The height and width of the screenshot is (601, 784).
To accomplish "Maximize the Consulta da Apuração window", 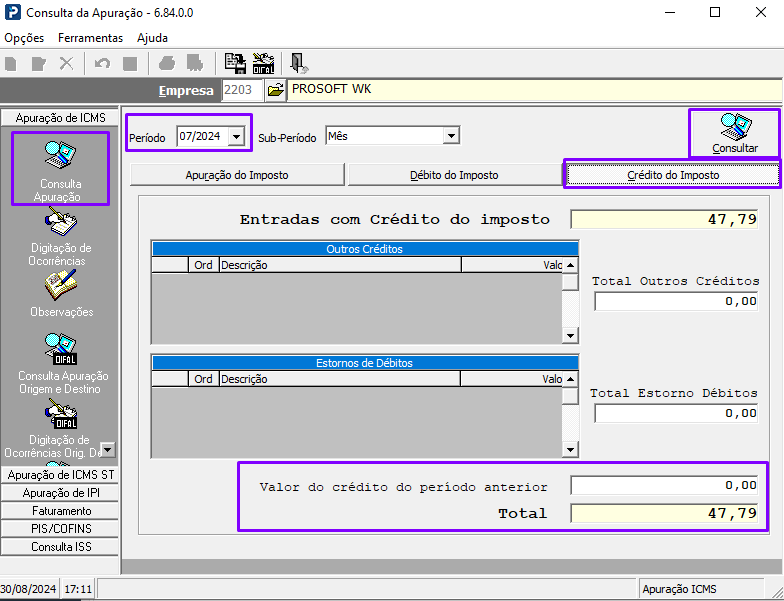I will pyautogui.click(x=715, y=12).
